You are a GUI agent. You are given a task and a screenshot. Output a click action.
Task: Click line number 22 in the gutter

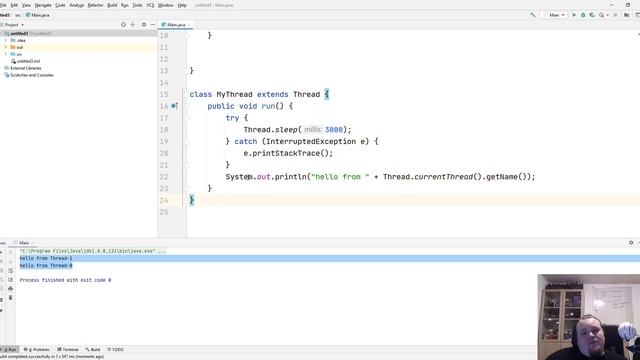164,177
